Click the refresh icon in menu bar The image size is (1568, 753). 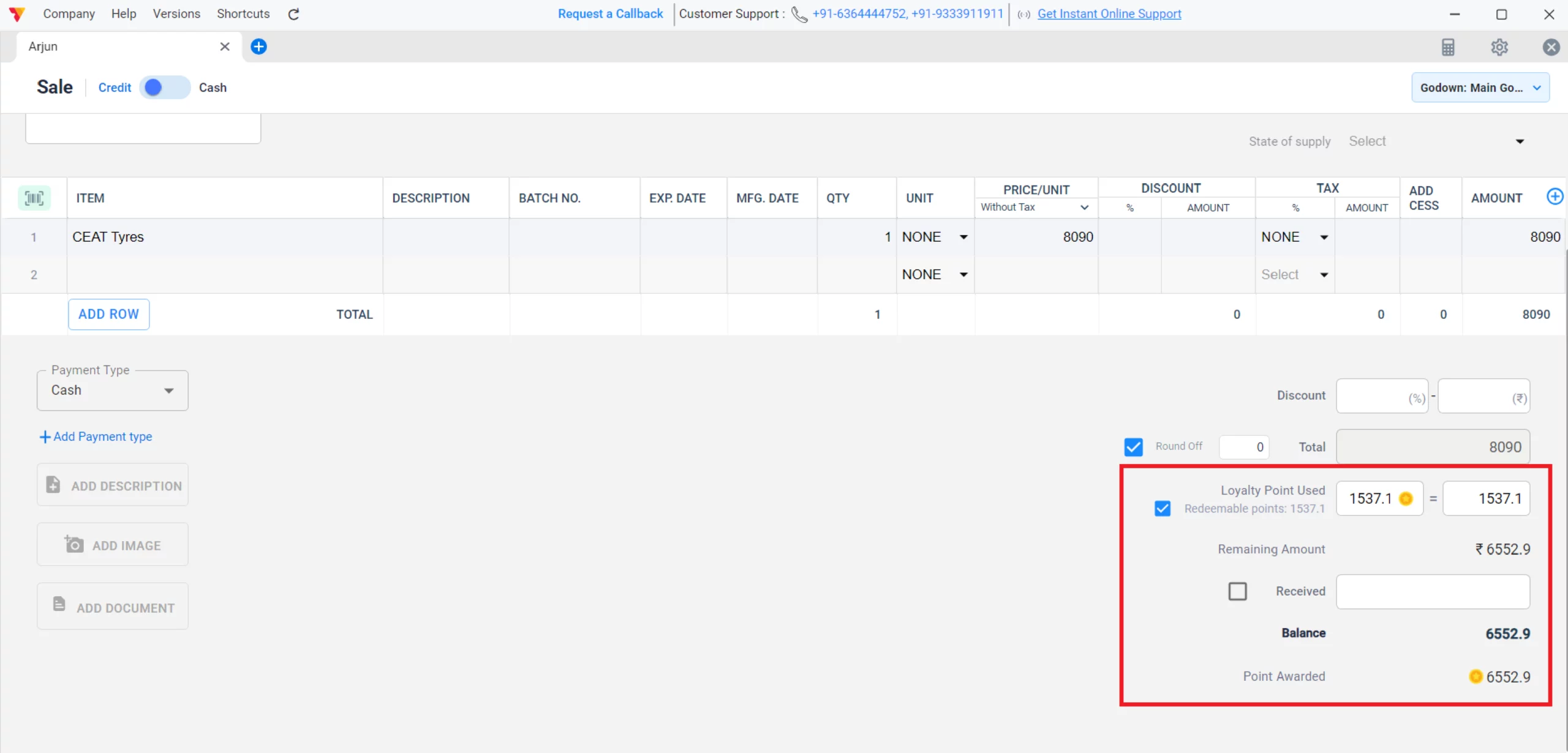tap(294, 14)
